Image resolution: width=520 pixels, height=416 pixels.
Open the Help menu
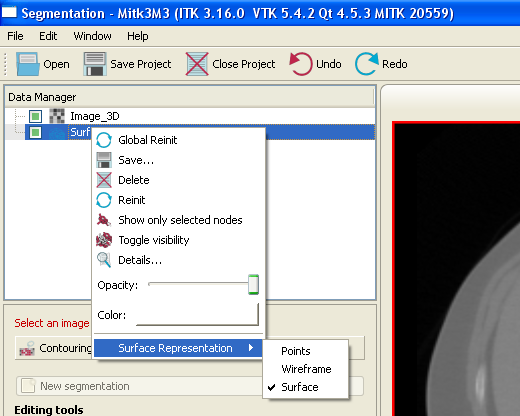(x=138, y=36)
